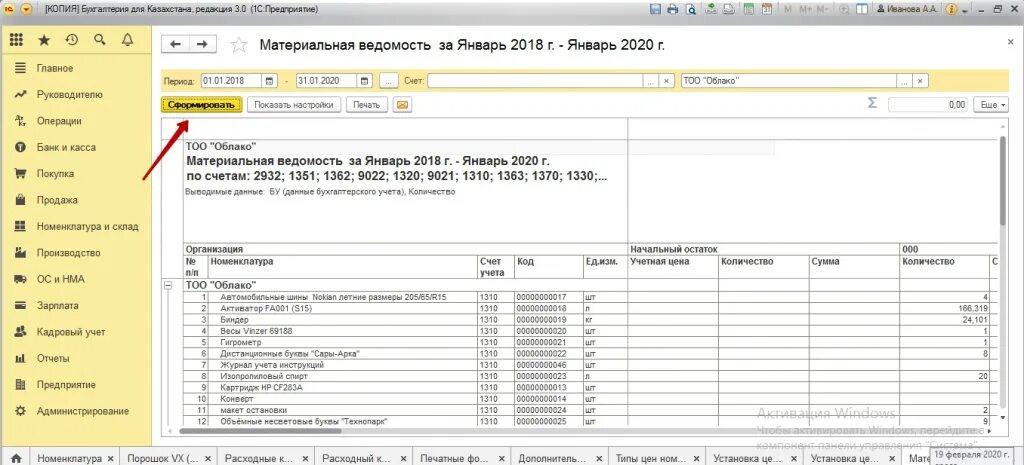This screenshot has width=1024, height=465.
Task: Go back with the left arrow button
Action: pos(175,44)
